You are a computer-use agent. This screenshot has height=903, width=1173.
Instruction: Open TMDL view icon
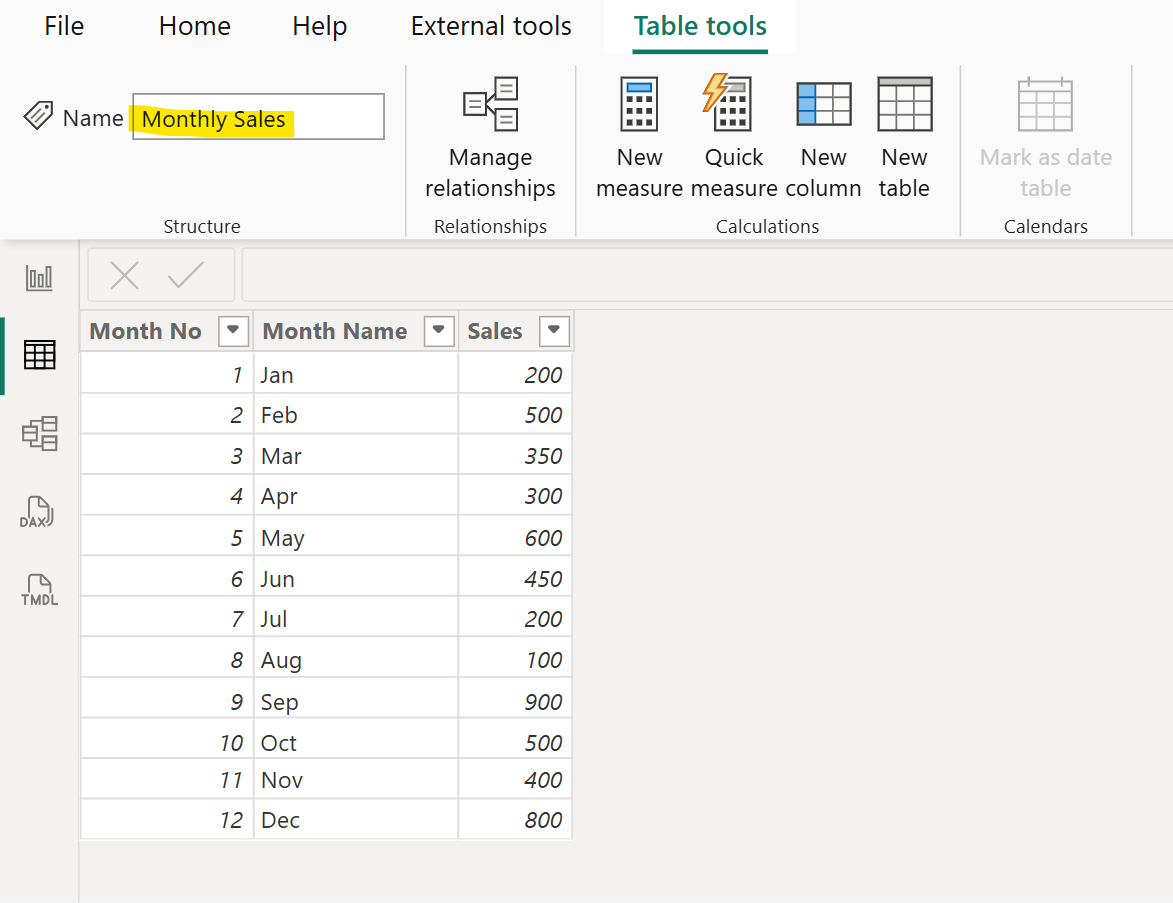click(x=39, y=590)
